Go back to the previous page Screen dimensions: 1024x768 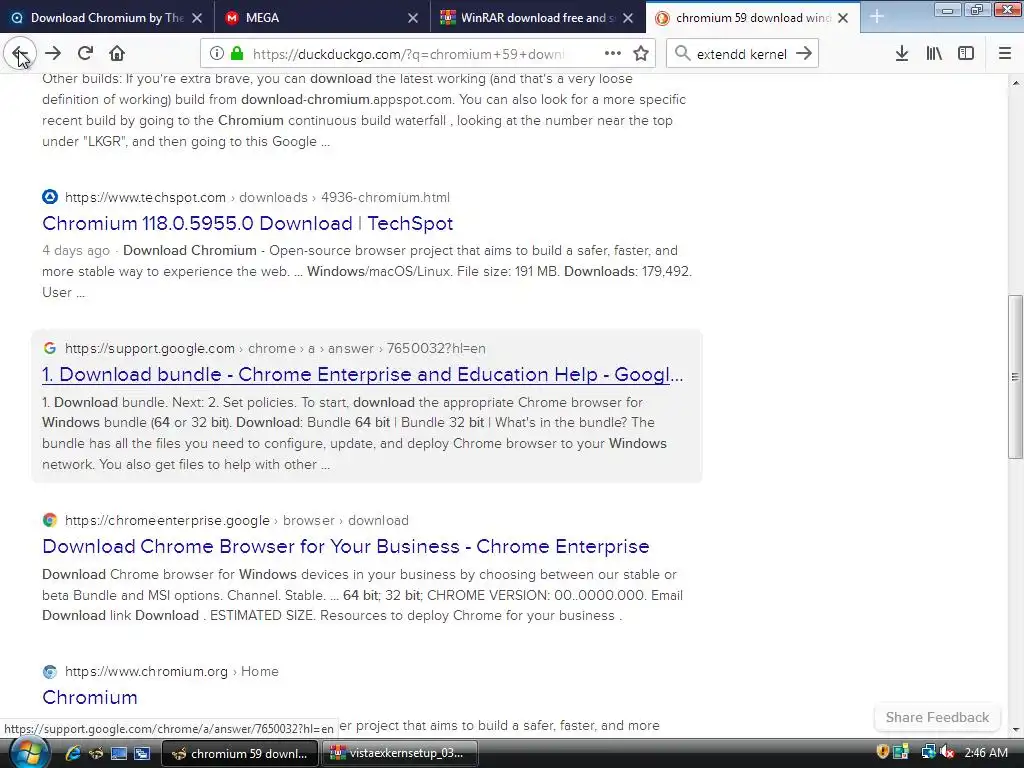pyautogui.click(x=20, y=54)
